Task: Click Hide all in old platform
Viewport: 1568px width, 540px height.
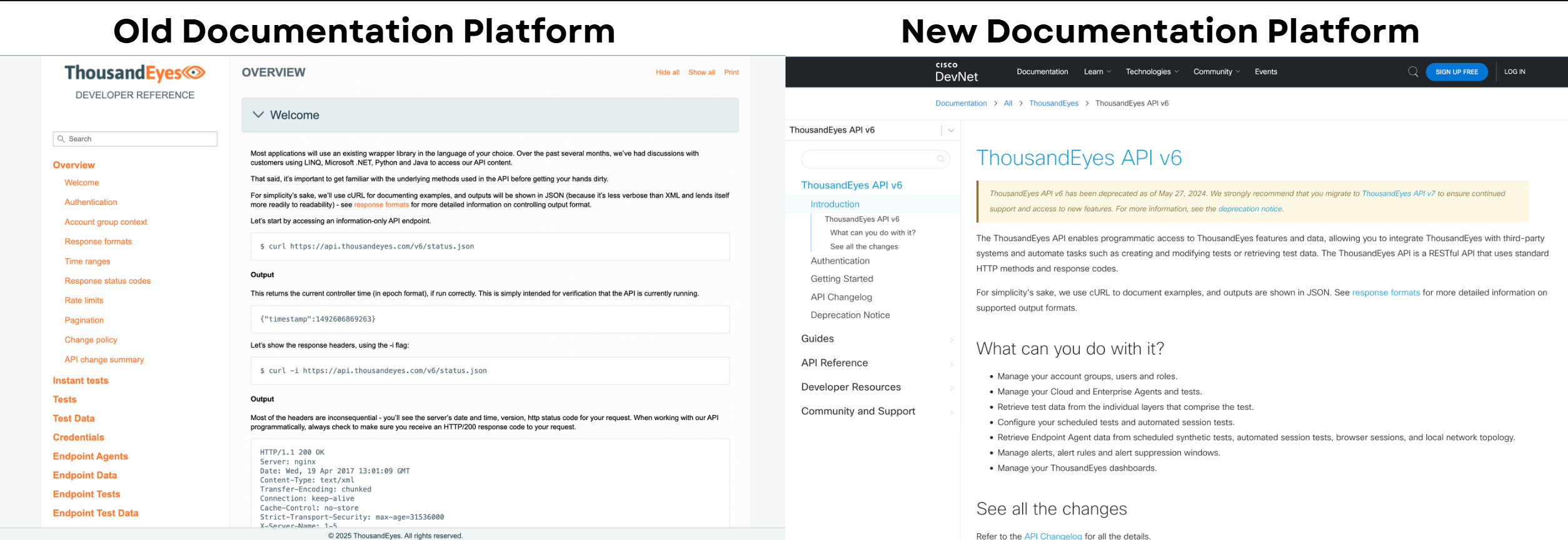Action: (x=667, y=72)
